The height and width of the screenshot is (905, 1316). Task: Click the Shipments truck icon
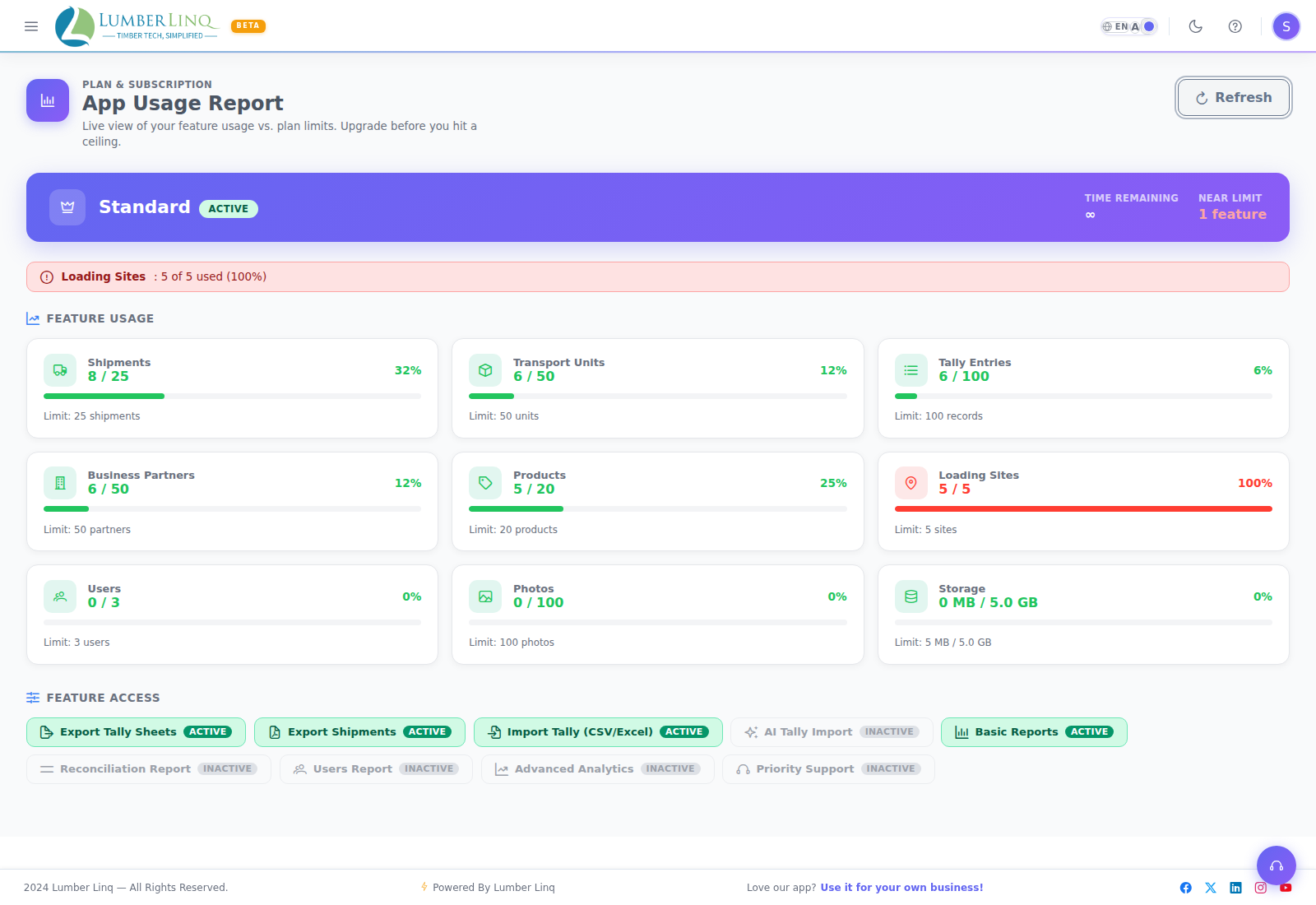point(60,370)
